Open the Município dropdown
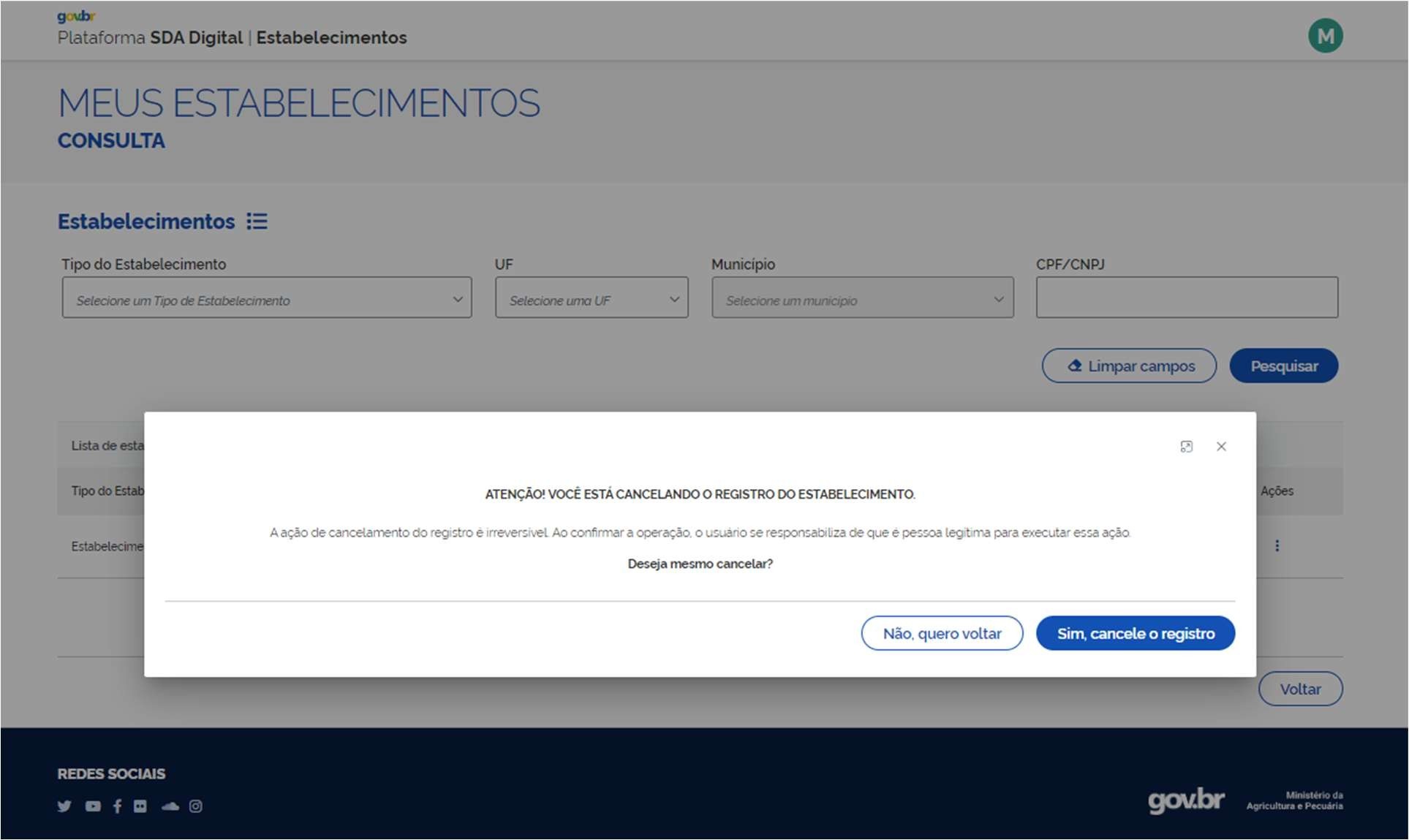The image size is (1409, 840). pyautogui.click(x=862, y=298)
